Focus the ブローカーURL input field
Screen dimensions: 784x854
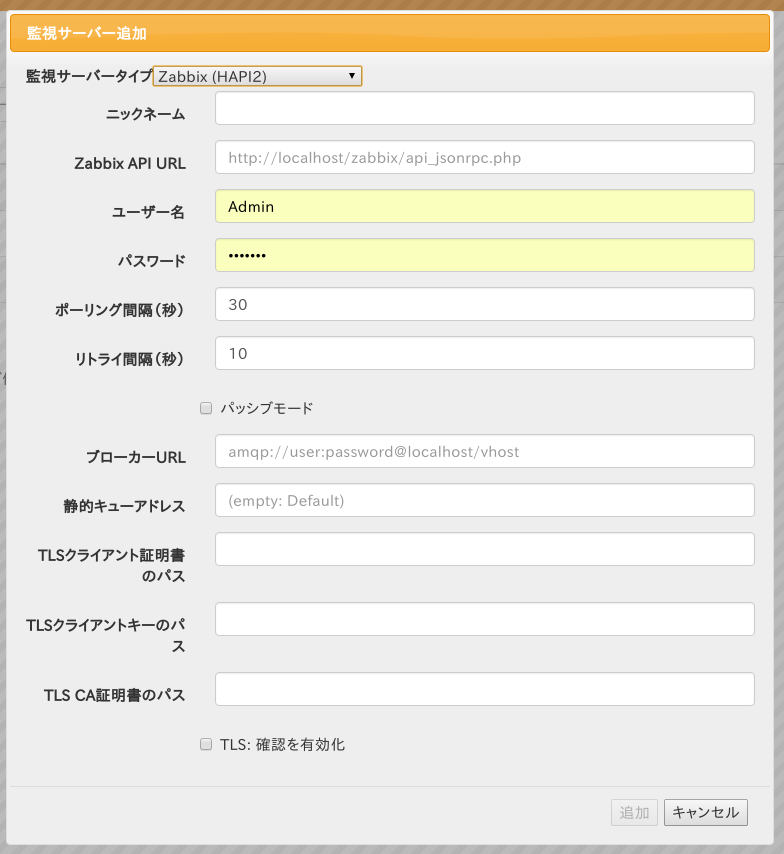(x=484, y=451)
